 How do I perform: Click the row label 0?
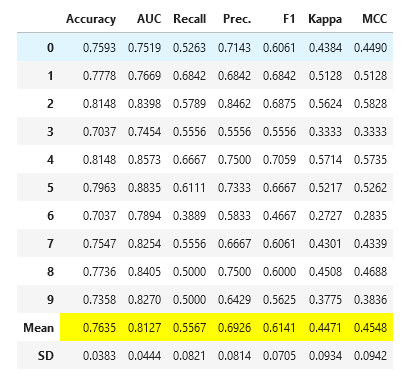coord(50,48)
